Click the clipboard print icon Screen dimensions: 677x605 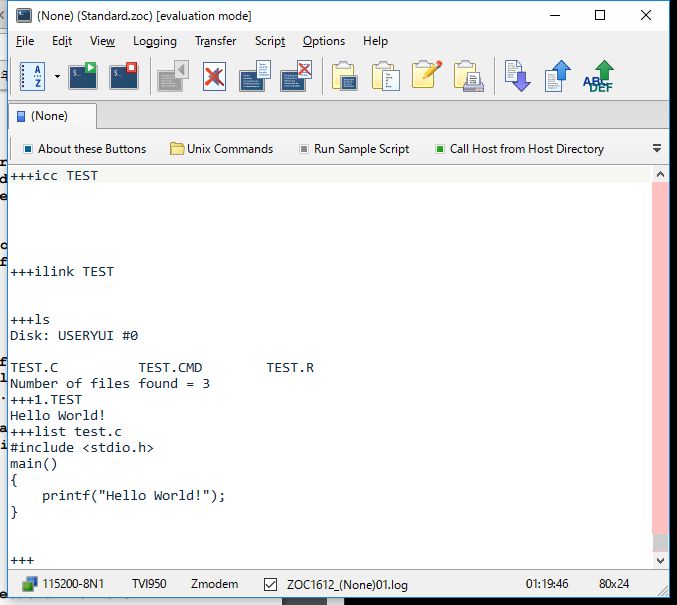468,76
